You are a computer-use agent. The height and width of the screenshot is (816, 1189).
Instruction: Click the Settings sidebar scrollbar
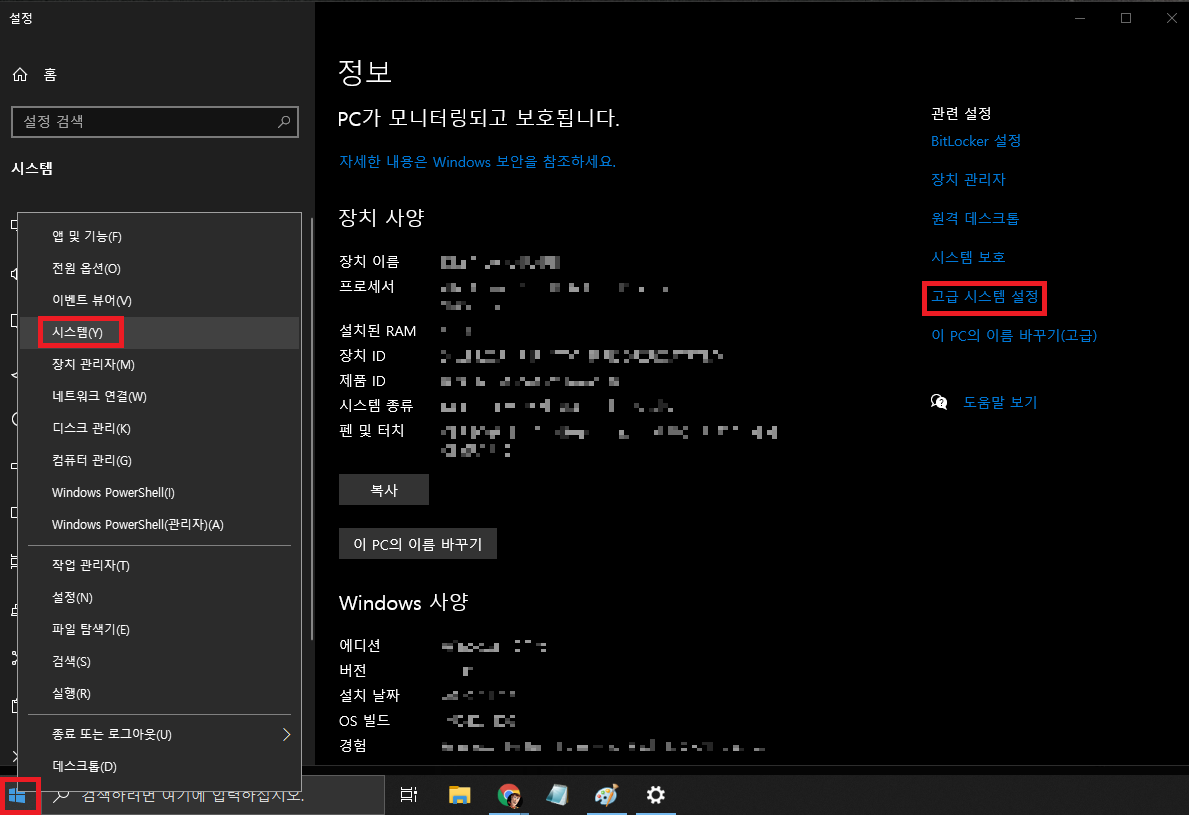point(312,429)
